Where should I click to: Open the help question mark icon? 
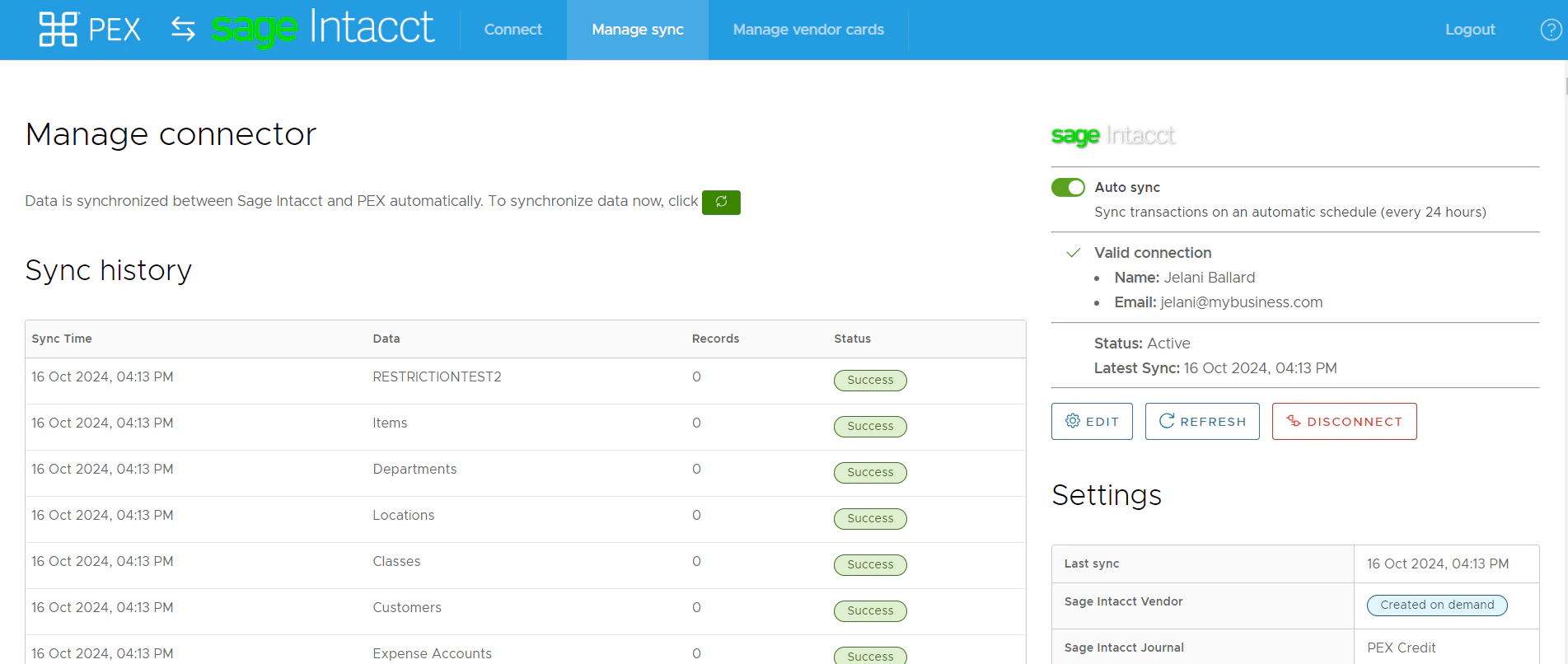[1551, 30]
